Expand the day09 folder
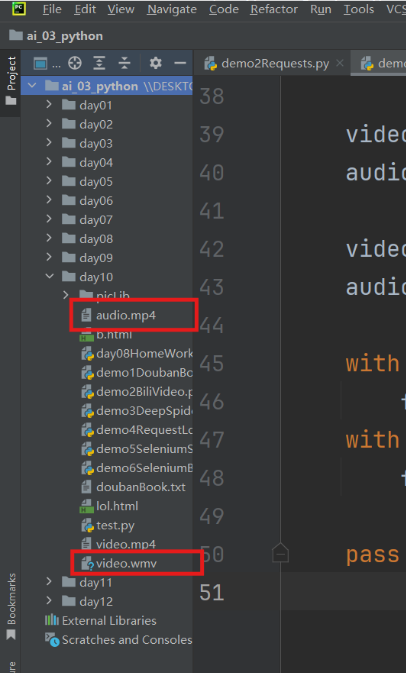 point(49,257)
